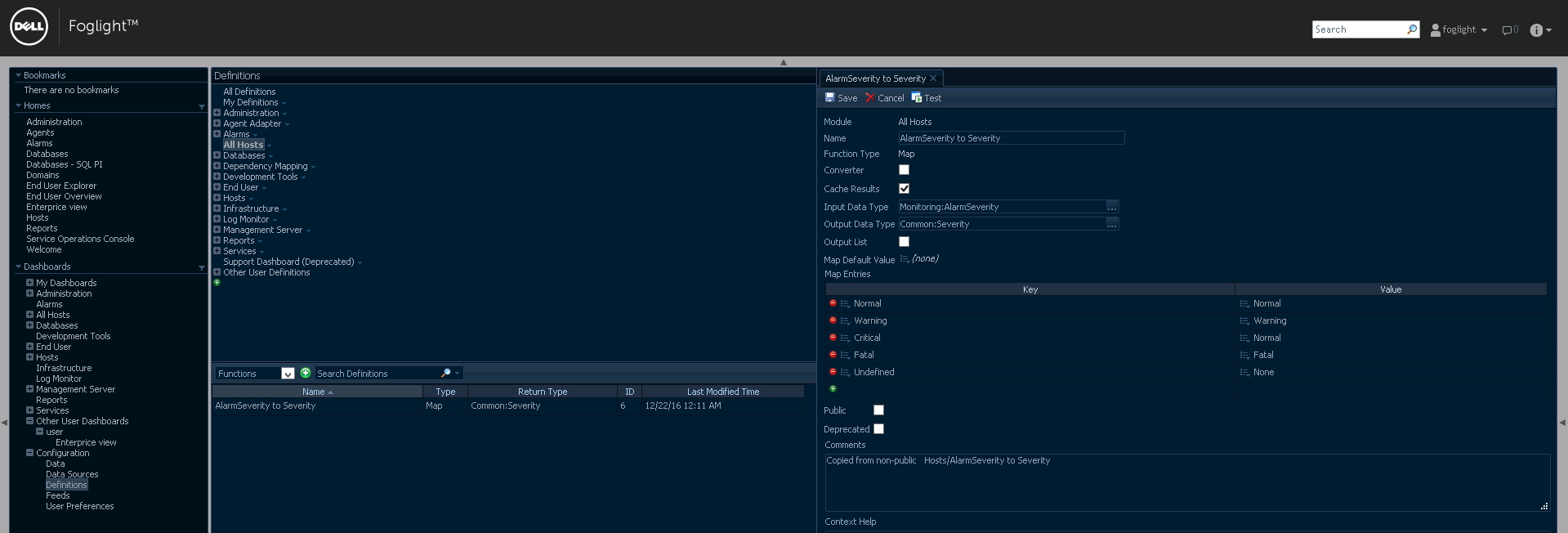Expand Dependency Mapping definitions node

pos(217,166)
